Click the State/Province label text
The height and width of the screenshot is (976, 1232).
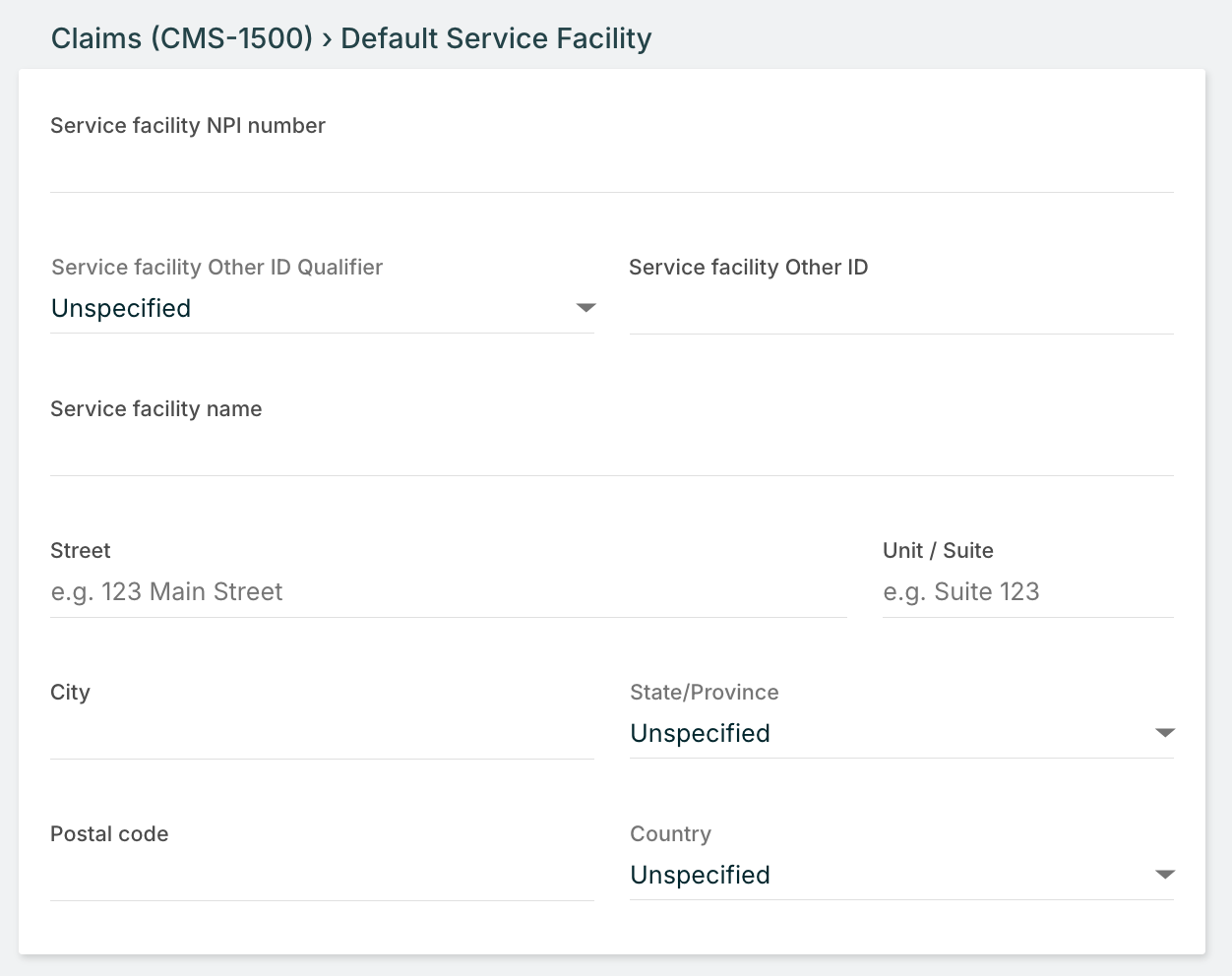pyautogui.click(x=704, y=693)
